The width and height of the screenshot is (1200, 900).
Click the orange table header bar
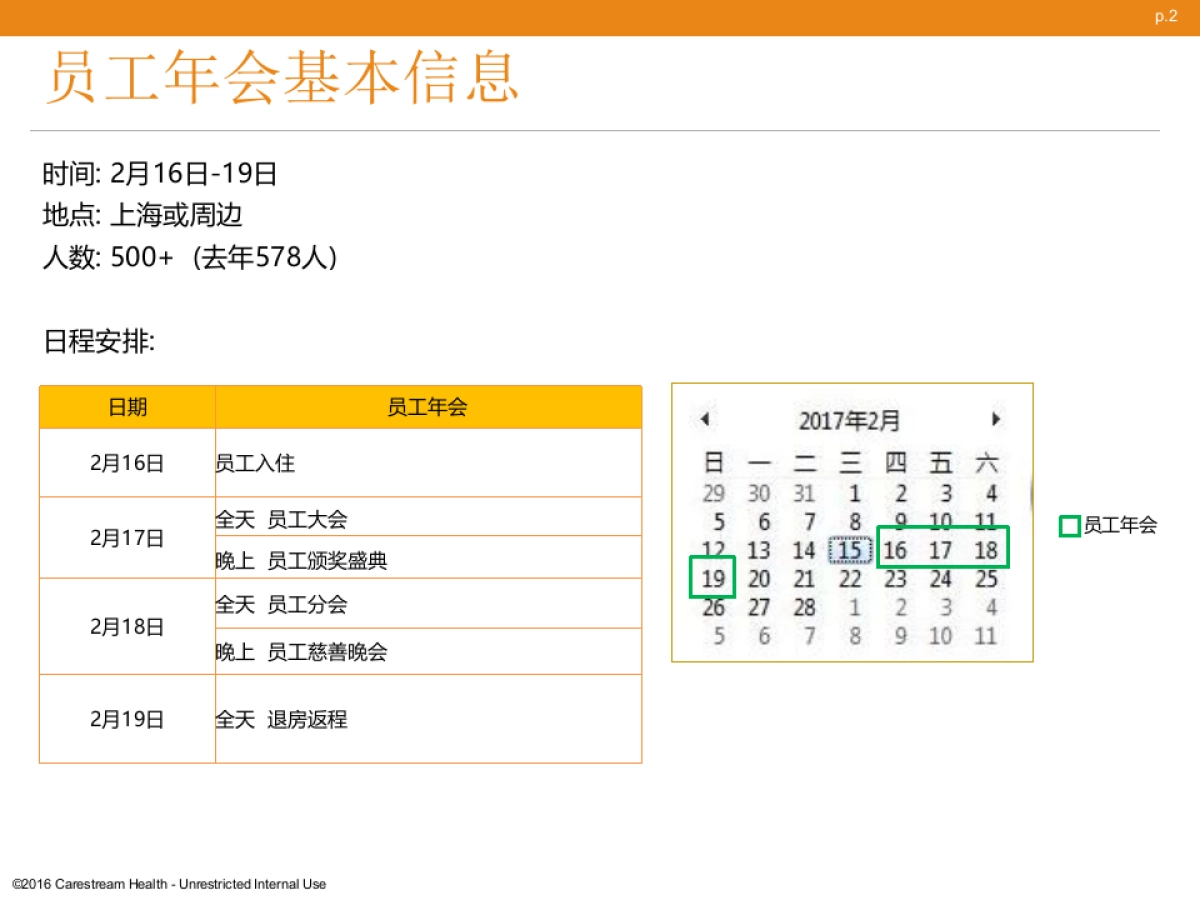(340, 406)
